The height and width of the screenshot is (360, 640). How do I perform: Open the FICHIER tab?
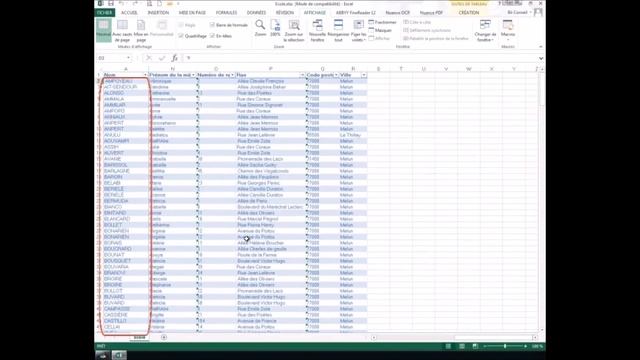coord(104,13)
